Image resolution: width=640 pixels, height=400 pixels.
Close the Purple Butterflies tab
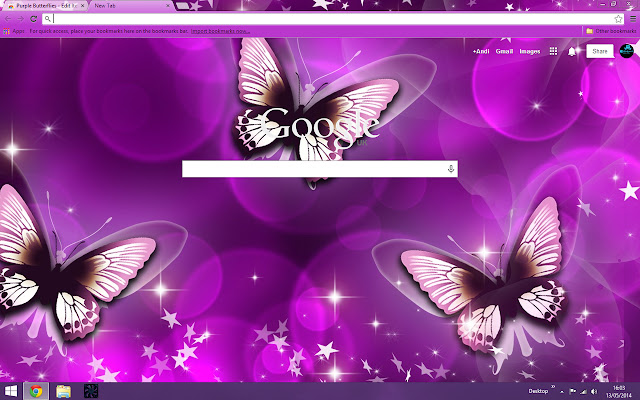pyautogui.click(x=83, y=6)
